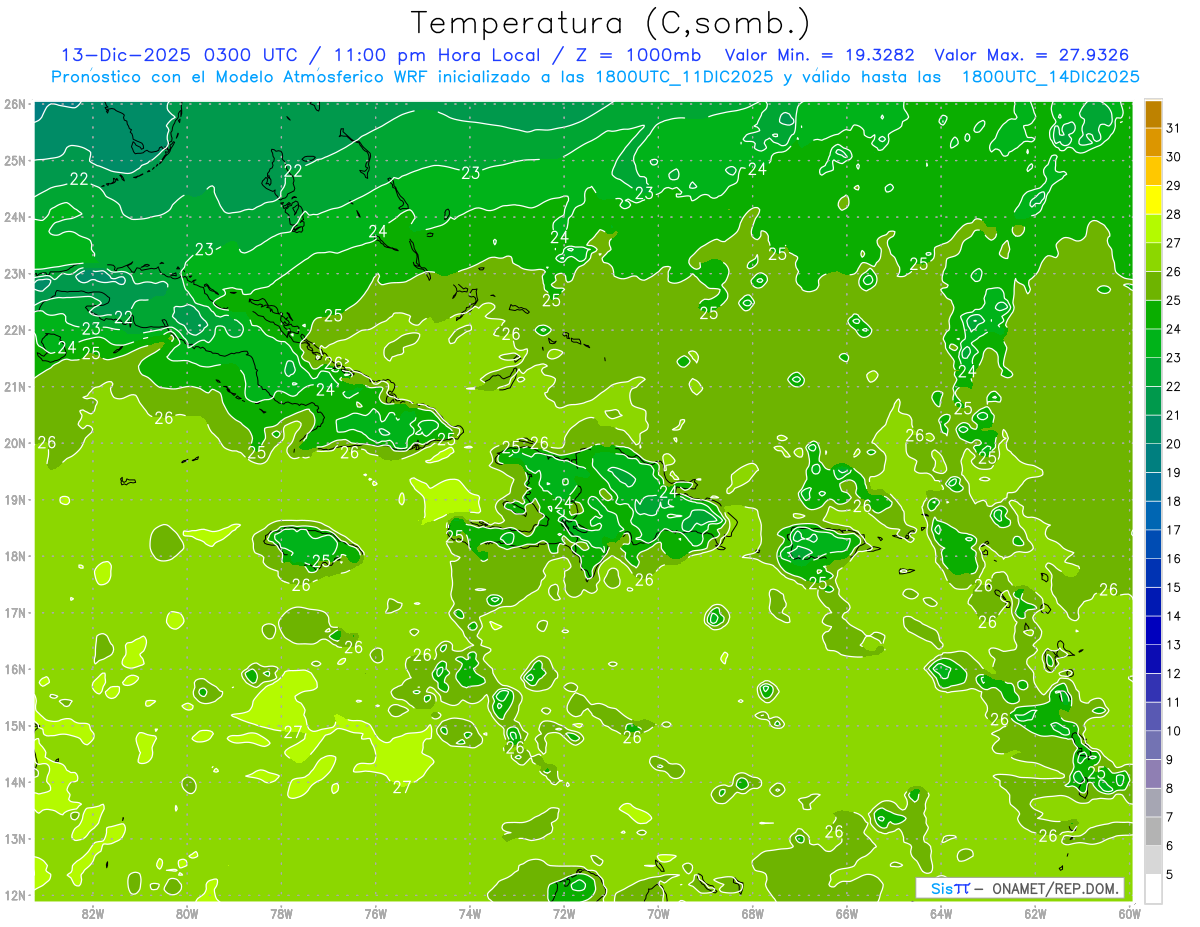Click the 68W longitude axis label

pos(753,914)
